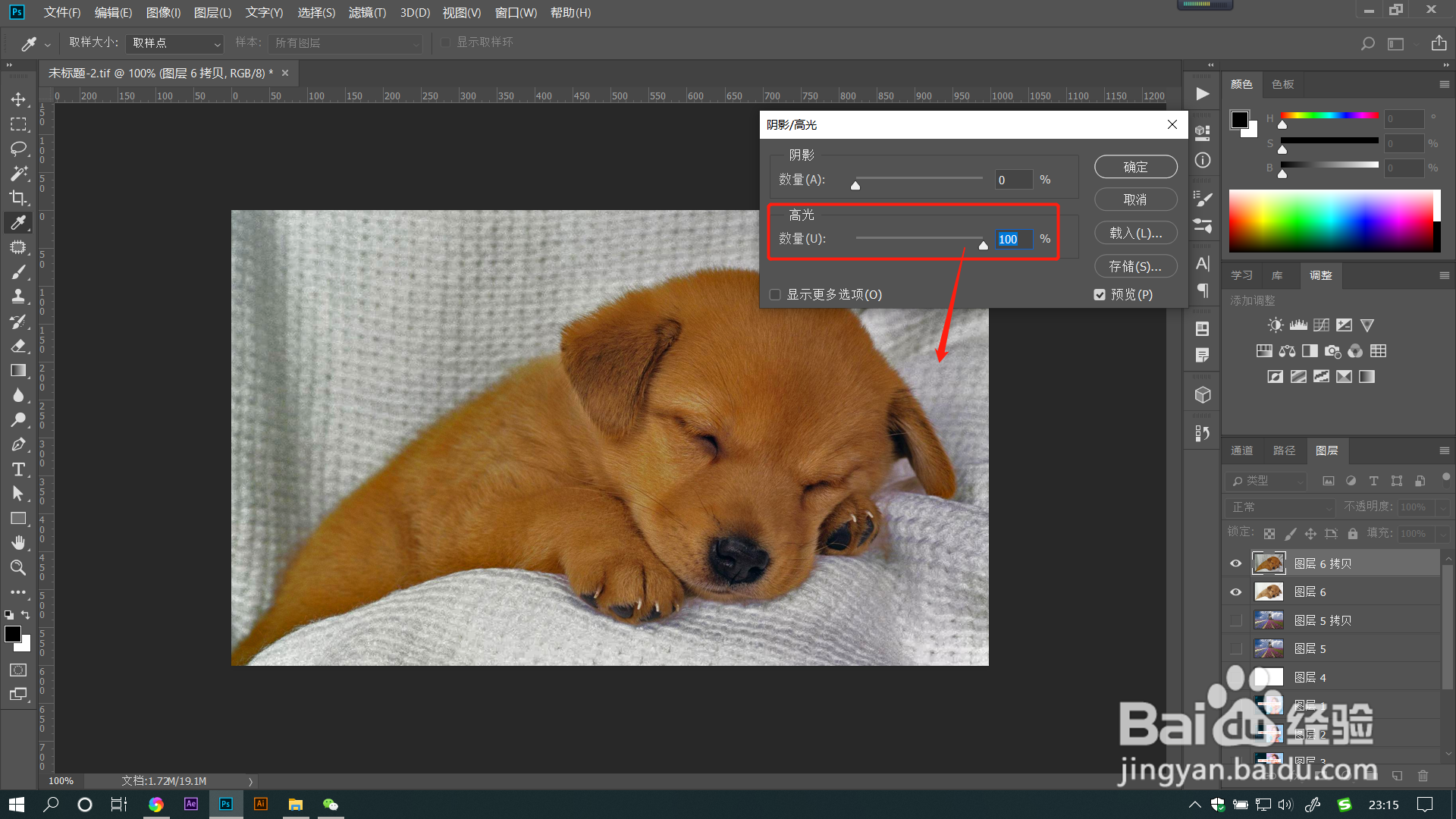
Task: Click the 高光 amount slider handle
Action: point(984,245)
